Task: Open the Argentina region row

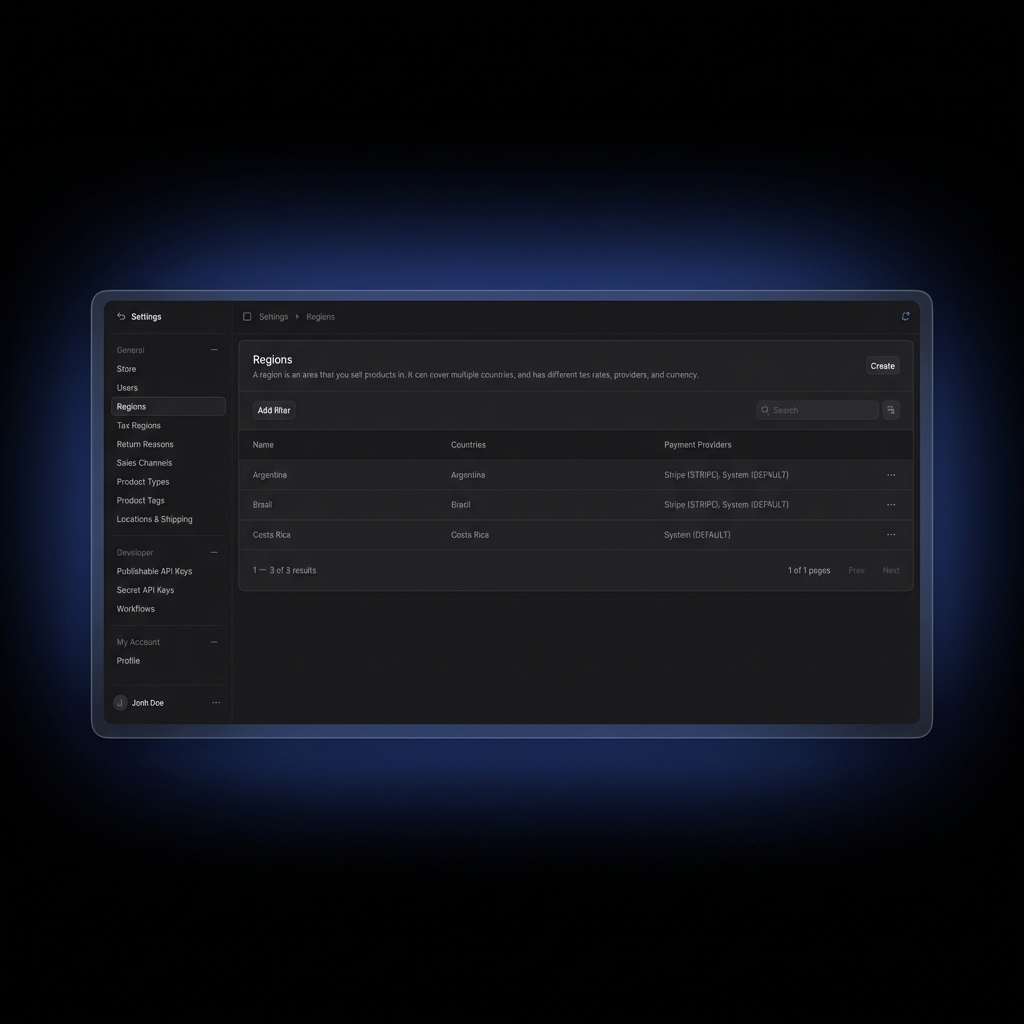Action: pyautogui.click(x=270, y=475)
